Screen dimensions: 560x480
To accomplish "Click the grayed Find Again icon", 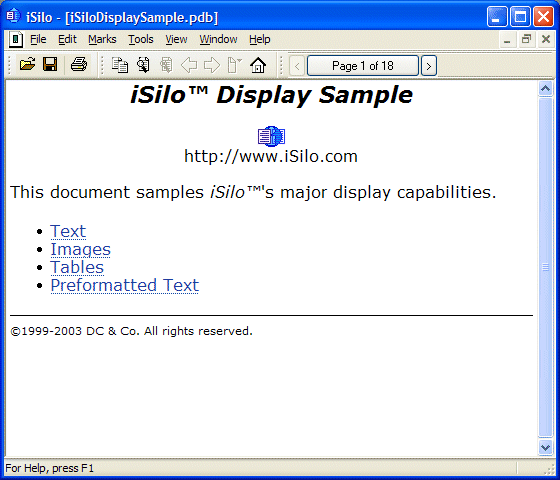I will point(166,65).
